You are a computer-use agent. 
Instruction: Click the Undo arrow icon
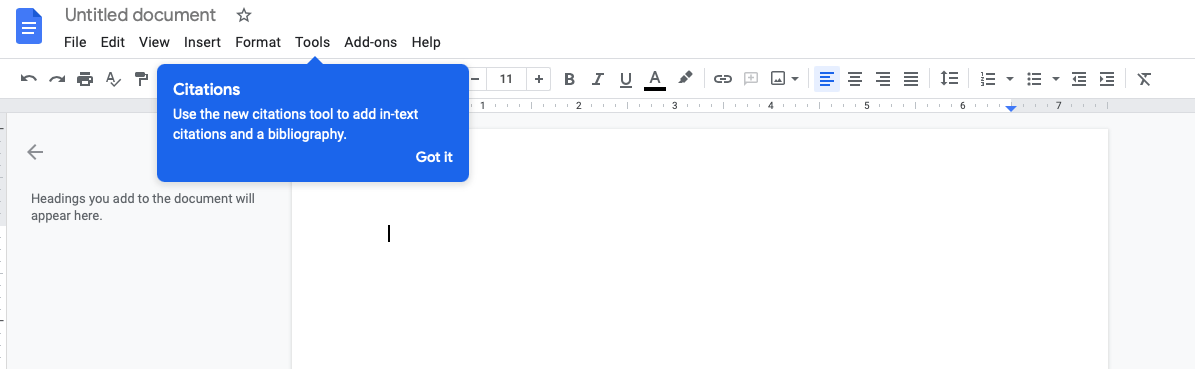[29, 79]
